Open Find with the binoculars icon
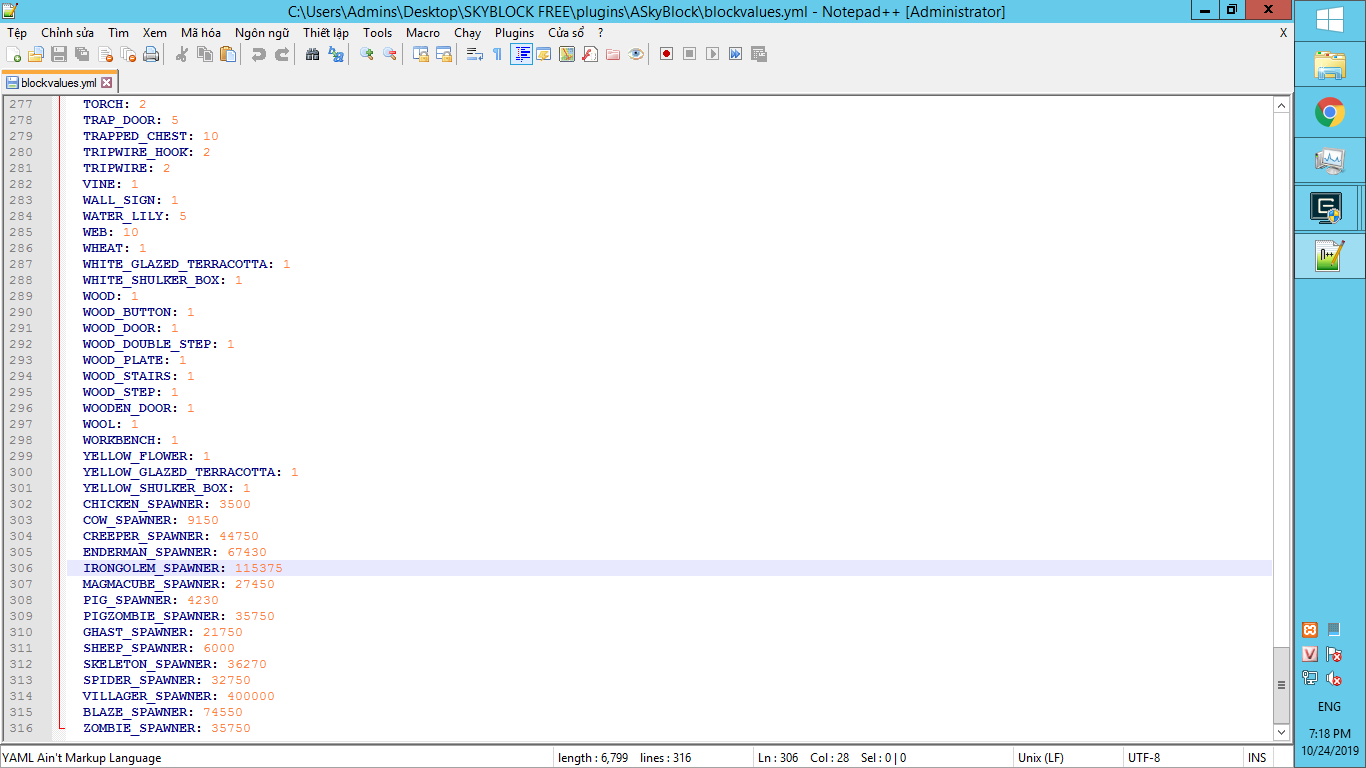 pyautogui.click(x=312, y=54)
